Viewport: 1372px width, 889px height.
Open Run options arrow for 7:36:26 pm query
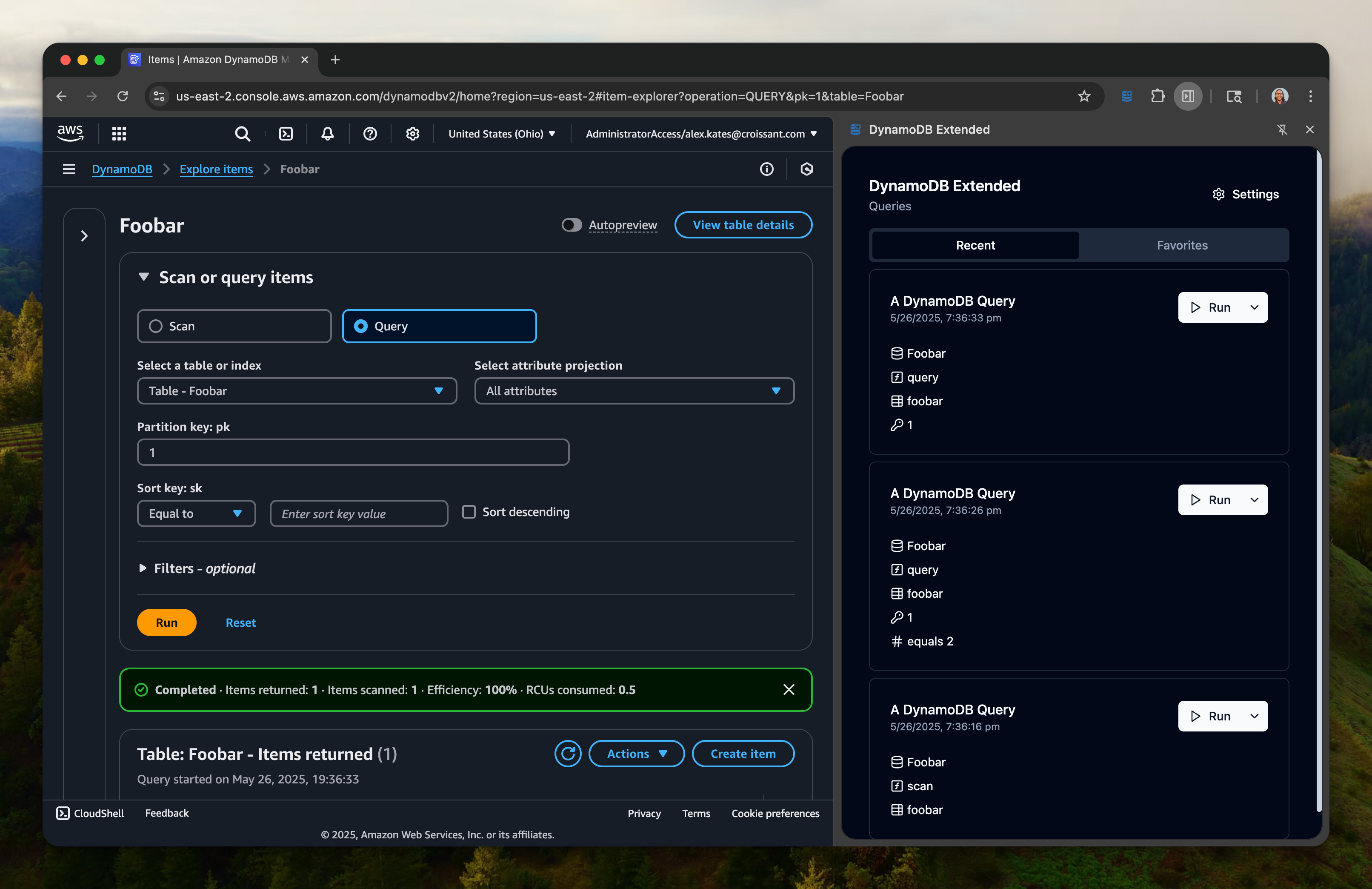[1255, 499]
